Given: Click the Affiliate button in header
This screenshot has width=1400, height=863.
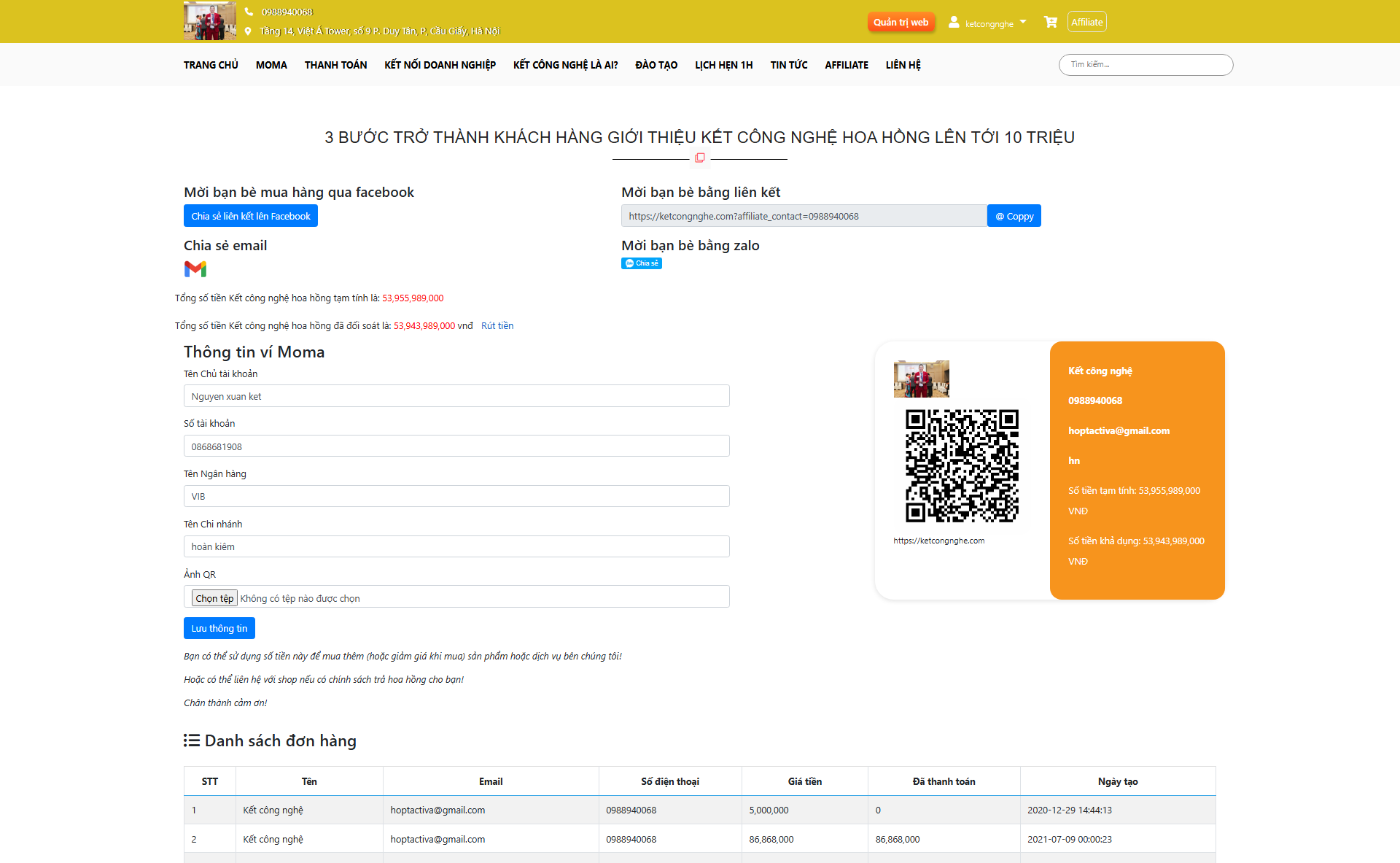Looking at the screenshot, I should [1086, 22].
